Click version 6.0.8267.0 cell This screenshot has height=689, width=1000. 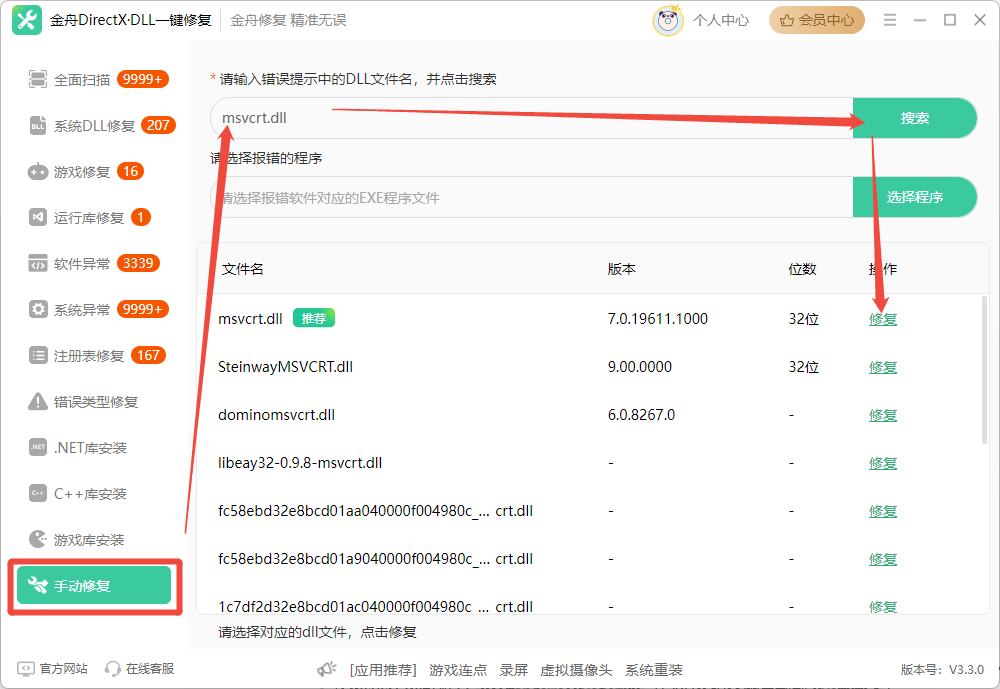[641, 415]
